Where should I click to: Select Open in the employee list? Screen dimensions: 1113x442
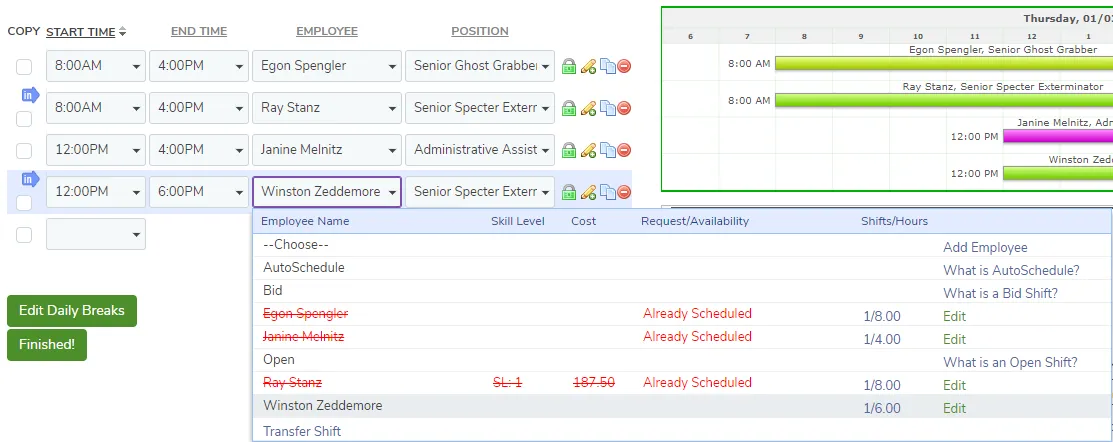[x=279, y=360]
